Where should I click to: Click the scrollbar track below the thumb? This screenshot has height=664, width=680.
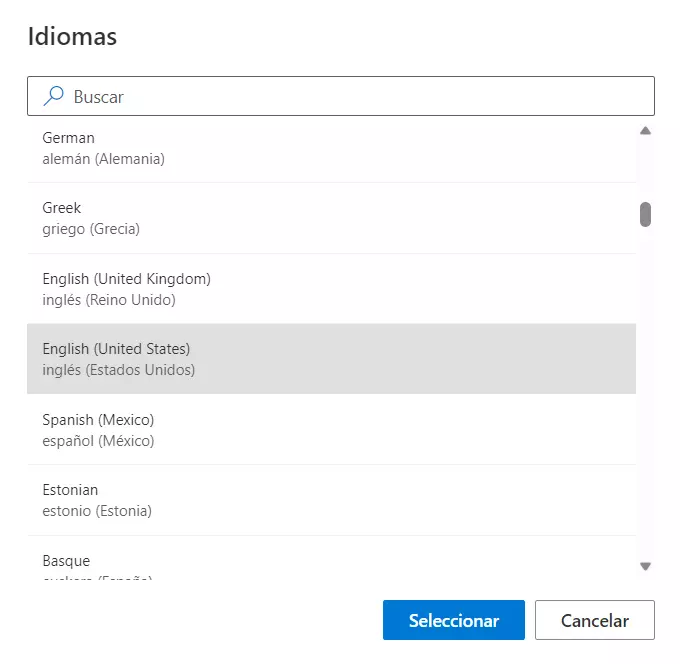coord(646,400)
